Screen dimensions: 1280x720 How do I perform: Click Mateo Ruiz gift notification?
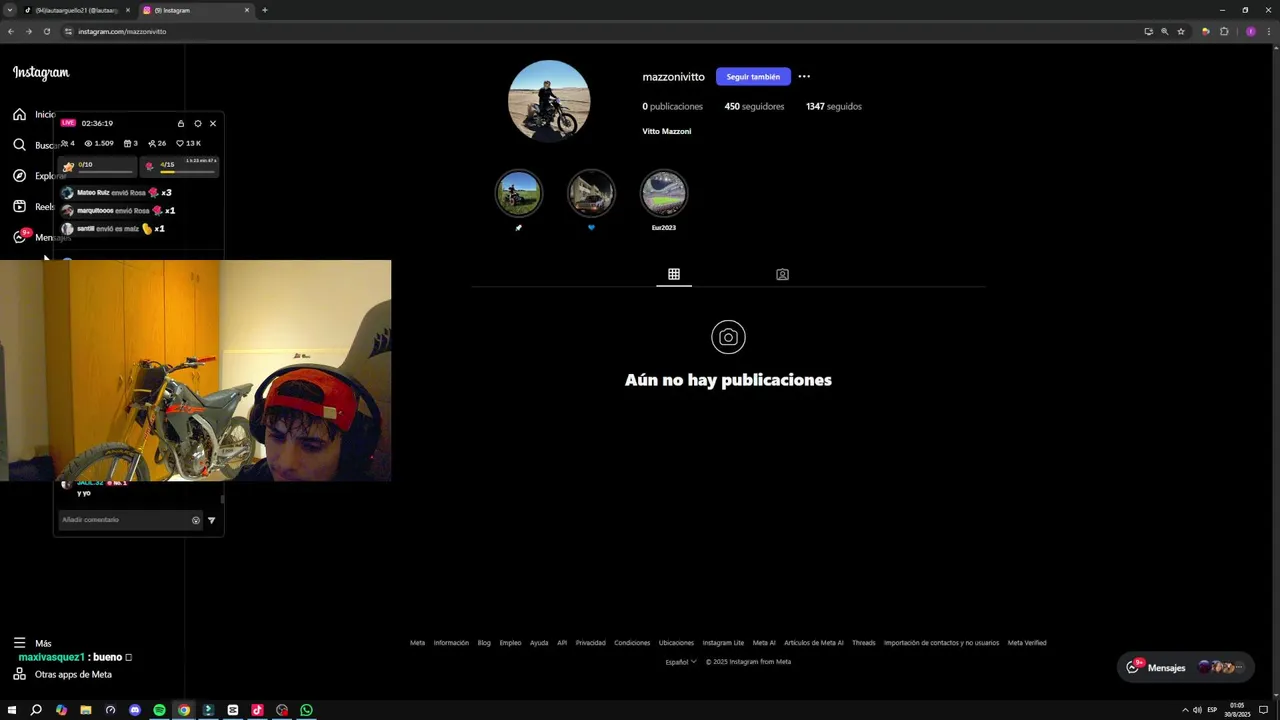point(116,193)
